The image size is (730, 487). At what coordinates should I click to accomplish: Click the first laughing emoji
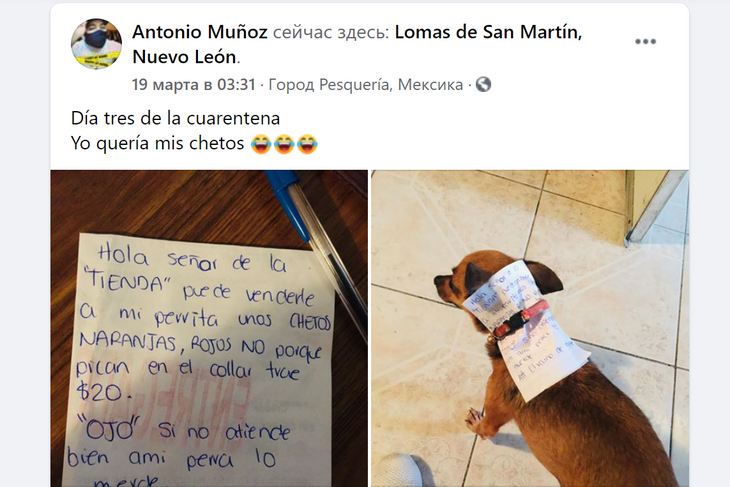coord(261,144)
